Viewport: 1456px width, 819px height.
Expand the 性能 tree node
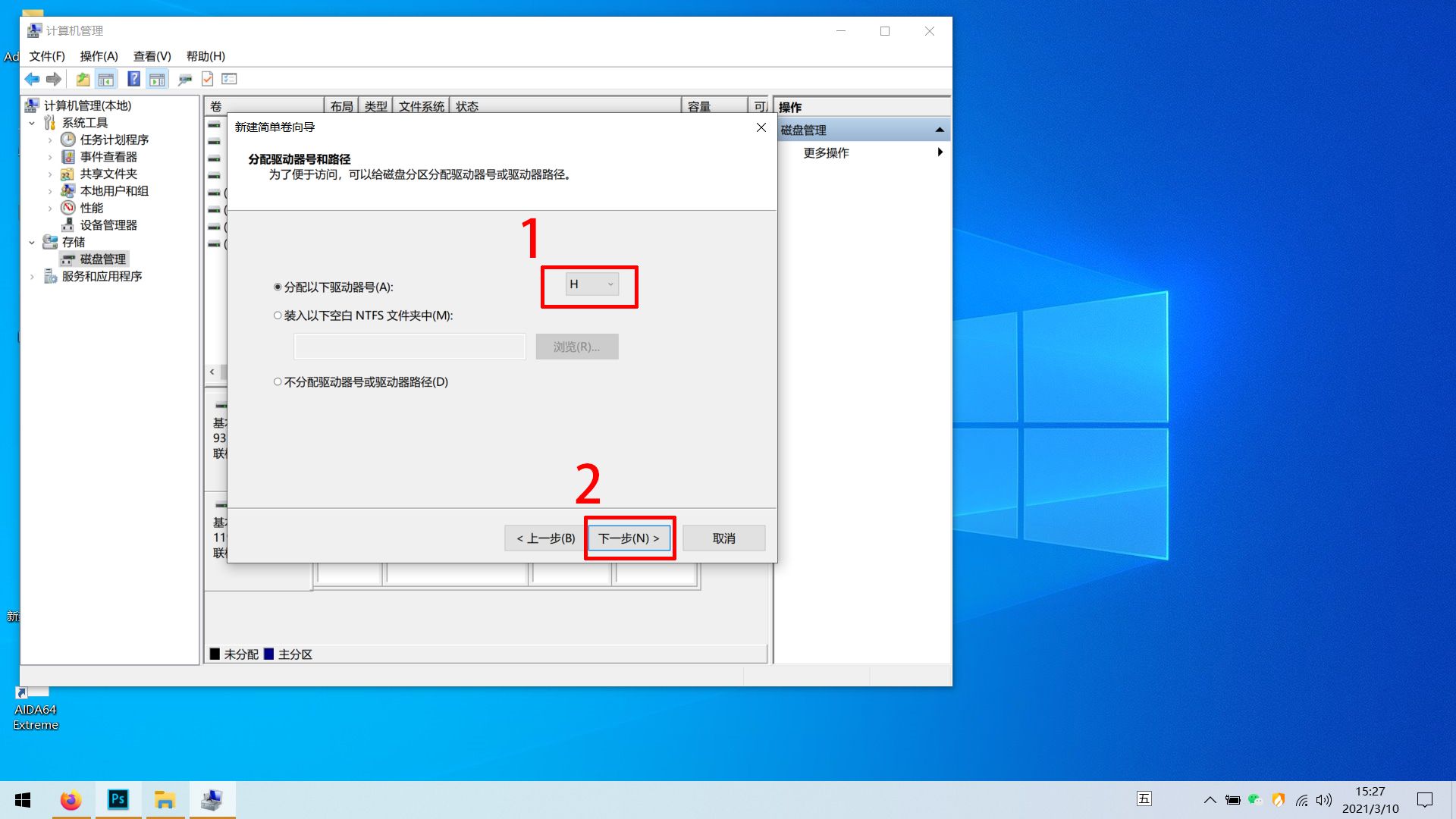(50, 209)
